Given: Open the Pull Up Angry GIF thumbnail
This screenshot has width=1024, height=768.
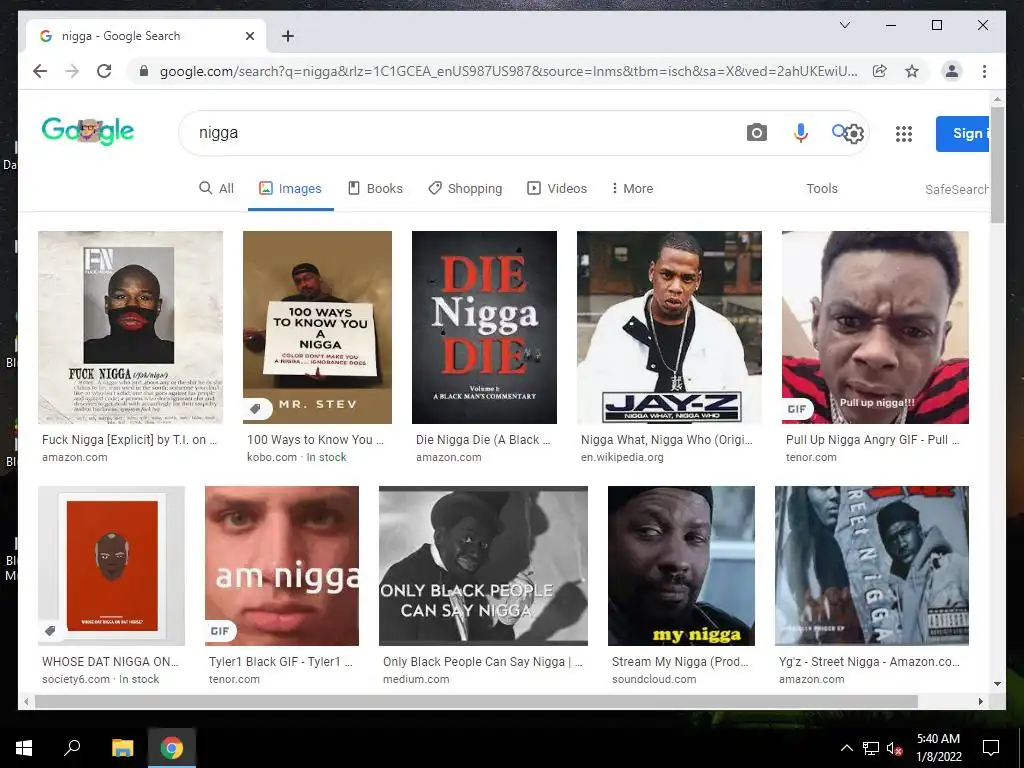Looking at the screenshot, I should click(x=875, y=327).
